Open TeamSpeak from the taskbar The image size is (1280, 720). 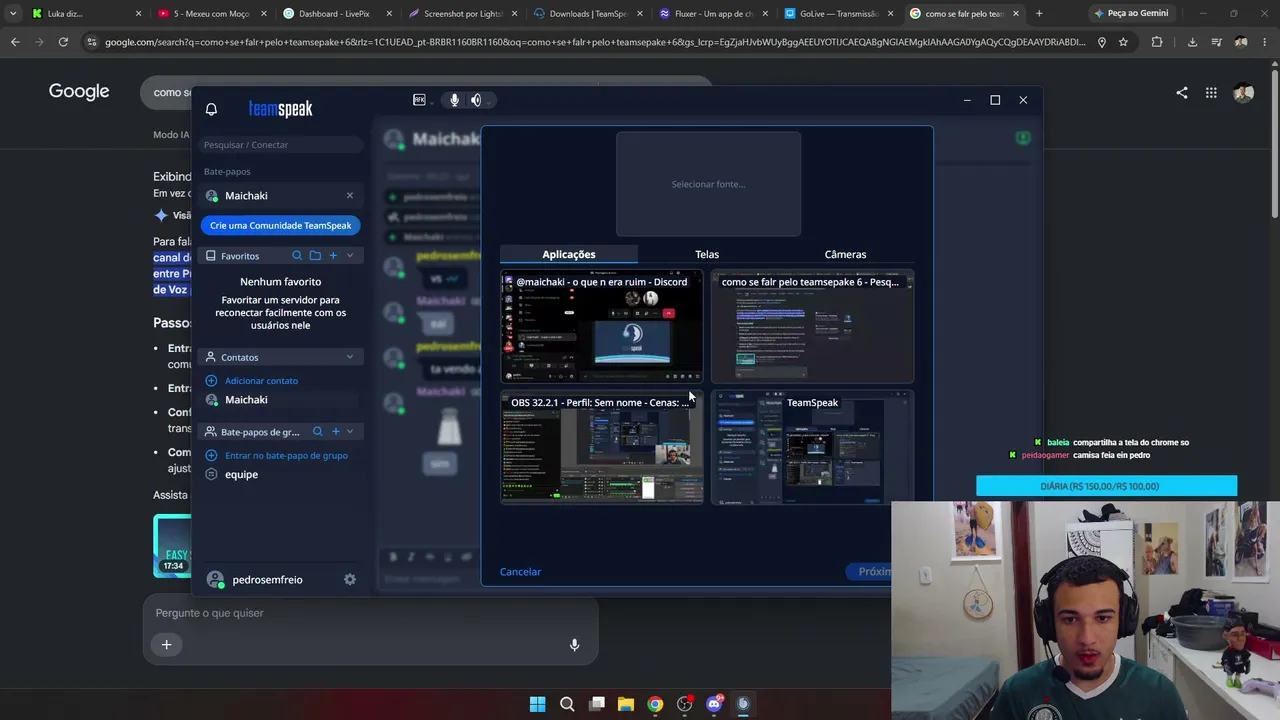[x=743, y=704]
